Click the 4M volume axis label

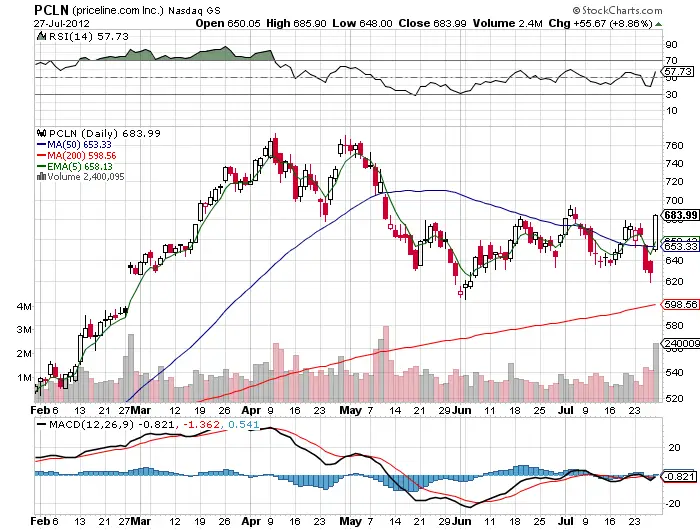(x=24, y=306)
